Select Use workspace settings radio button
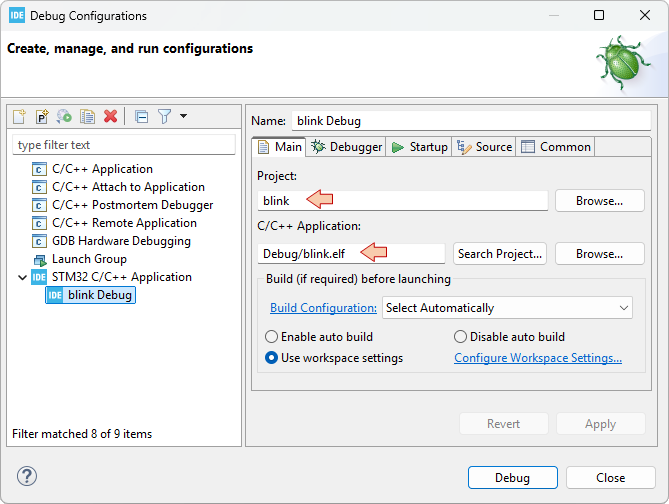This screenshot has width=669, height=504. pyautogui.click(x=271, y=358)
